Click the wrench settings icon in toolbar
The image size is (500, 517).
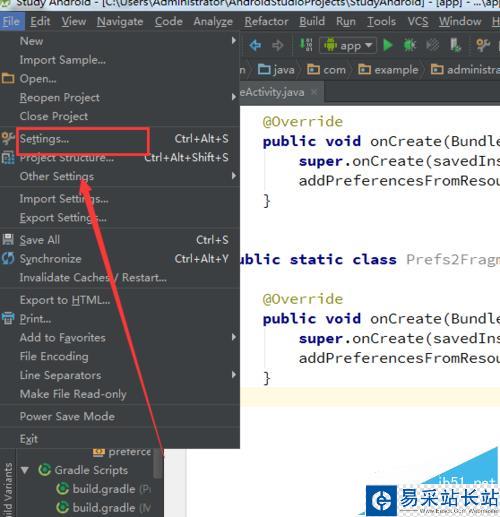pyautogui.click(x=483, y=45)
